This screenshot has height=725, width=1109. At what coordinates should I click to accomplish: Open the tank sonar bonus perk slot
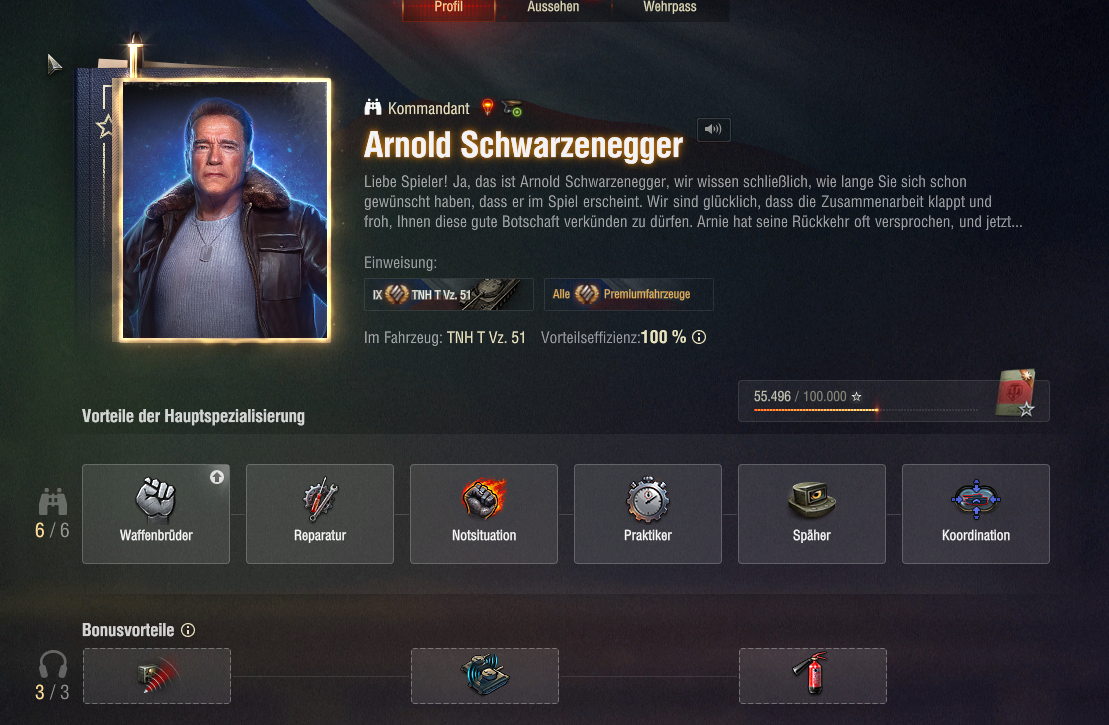point(484,676)
